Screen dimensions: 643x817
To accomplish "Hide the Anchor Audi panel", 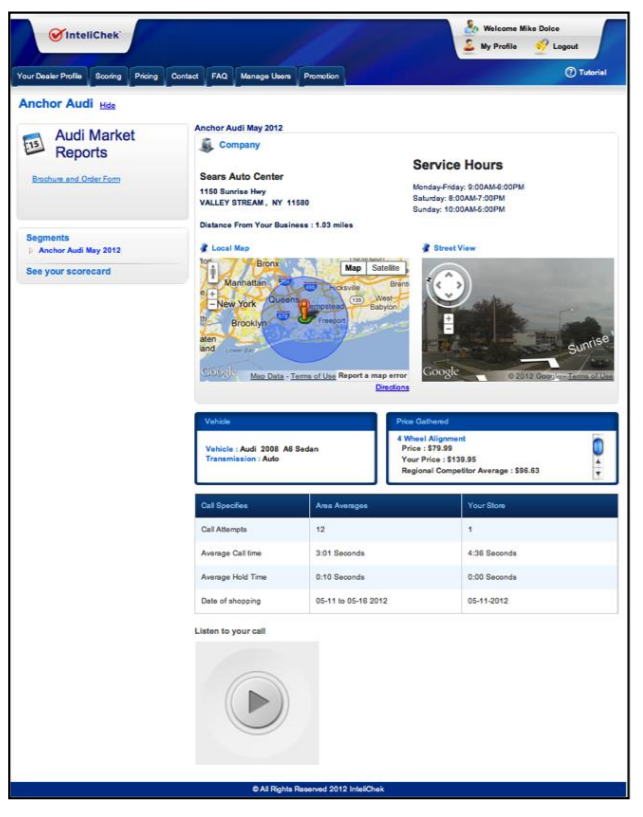I will click(108, 105).
